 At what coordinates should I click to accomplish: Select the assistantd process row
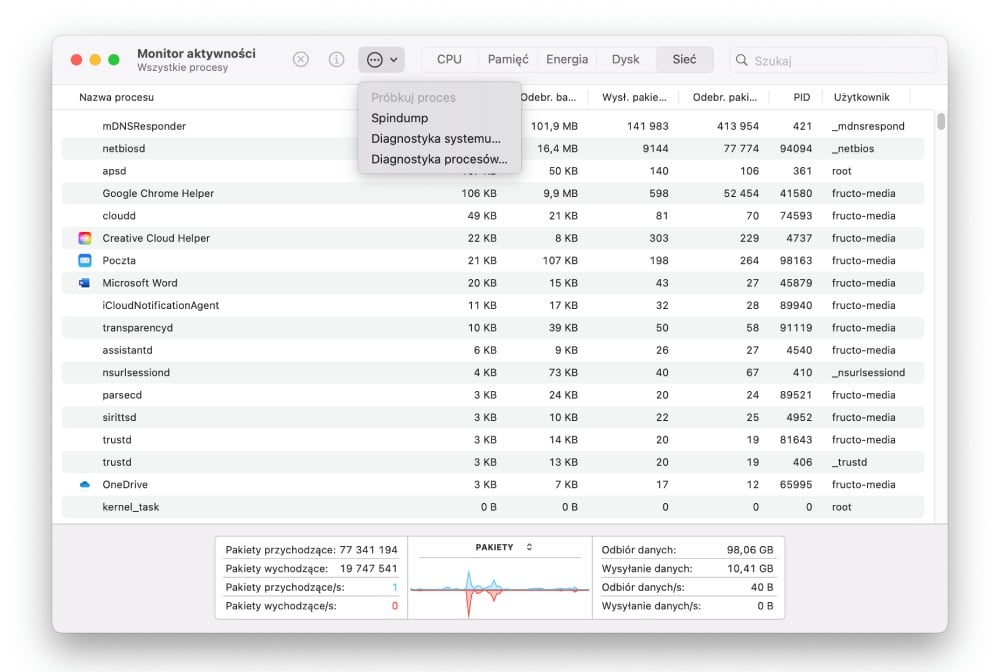coord(492,350)
